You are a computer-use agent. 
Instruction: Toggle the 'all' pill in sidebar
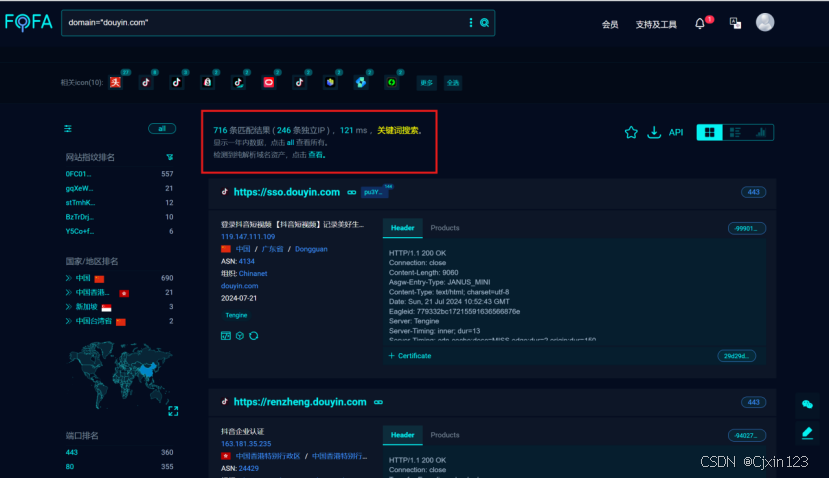tap(162, 128)
